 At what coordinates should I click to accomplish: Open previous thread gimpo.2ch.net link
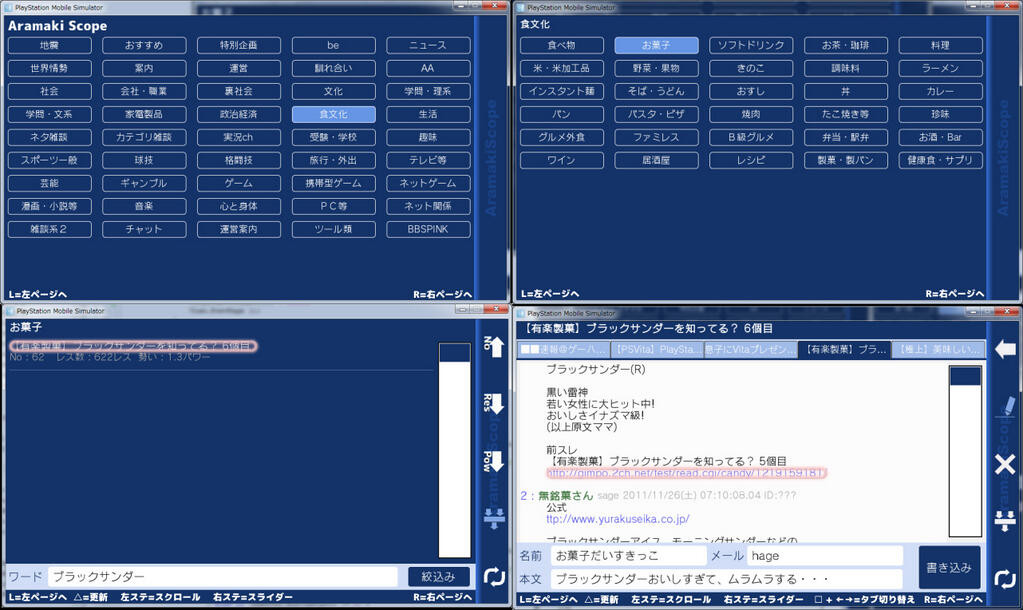click(x=686, y=473)
